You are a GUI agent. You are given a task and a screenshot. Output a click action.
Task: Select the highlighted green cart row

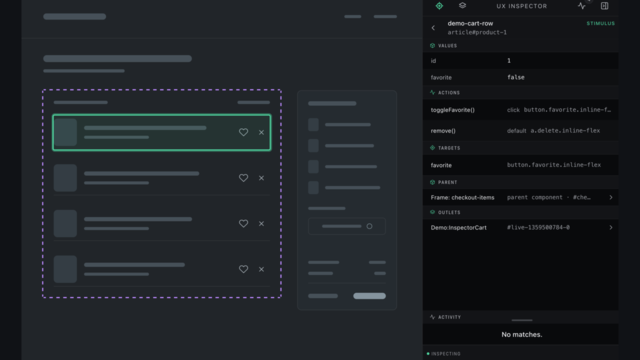162,133
